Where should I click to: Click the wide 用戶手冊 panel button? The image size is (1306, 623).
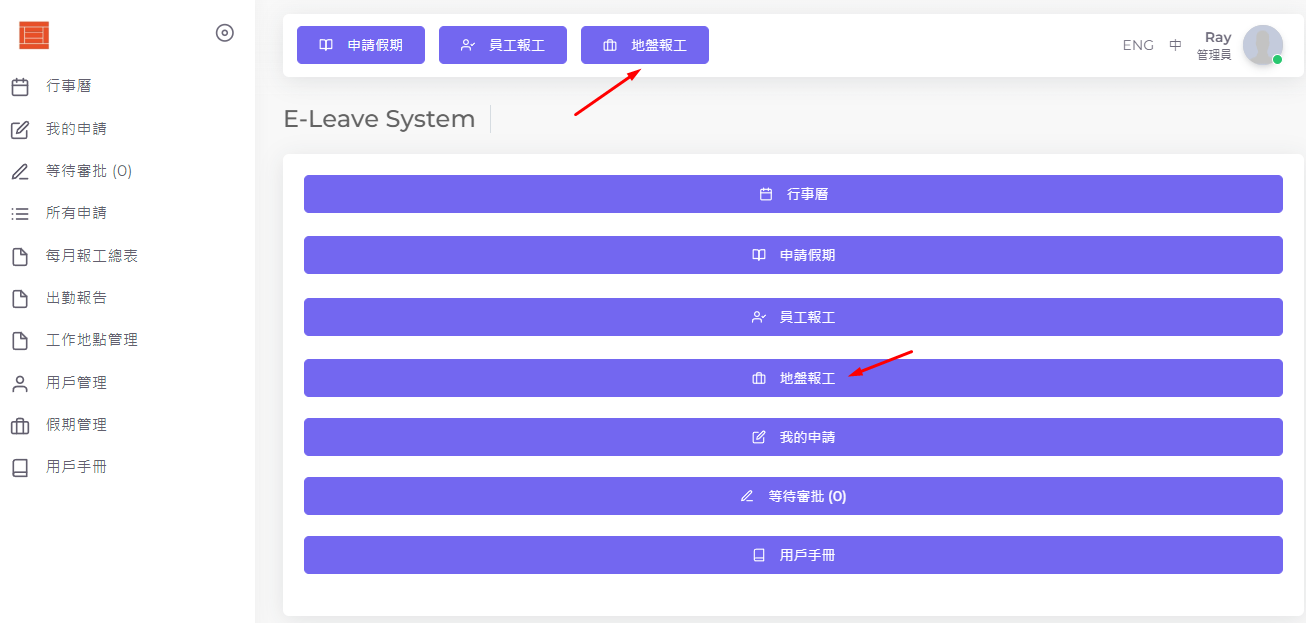(793, 555)
